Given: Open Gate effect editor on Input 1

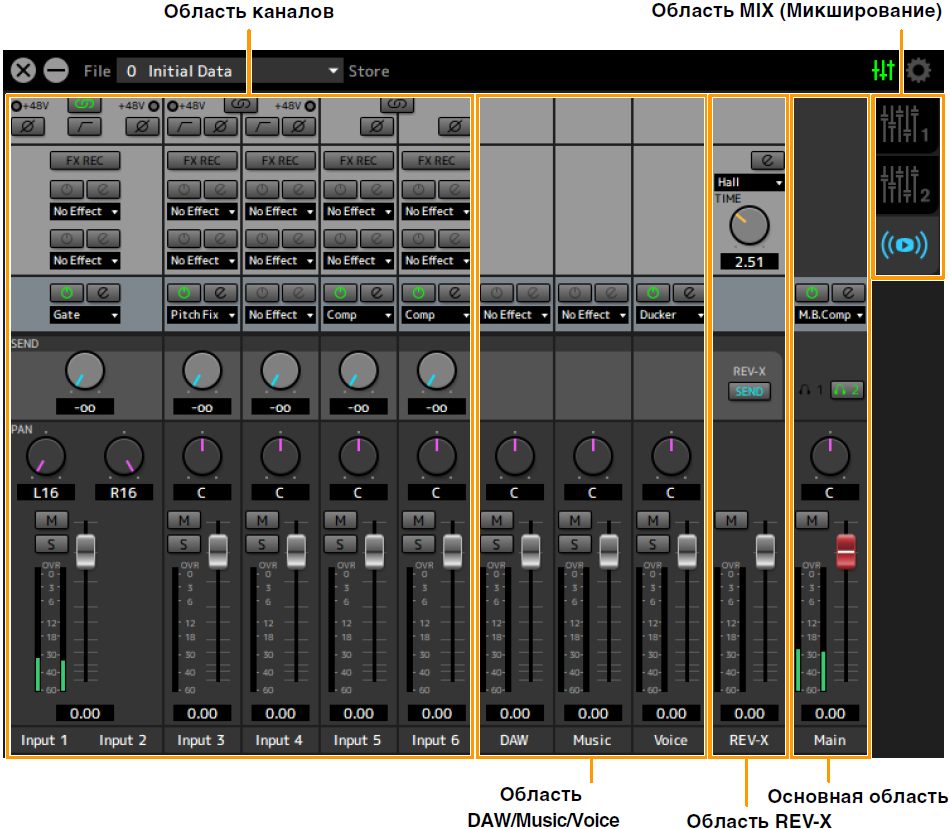Looking at the screenshot, I should point(103,293).
